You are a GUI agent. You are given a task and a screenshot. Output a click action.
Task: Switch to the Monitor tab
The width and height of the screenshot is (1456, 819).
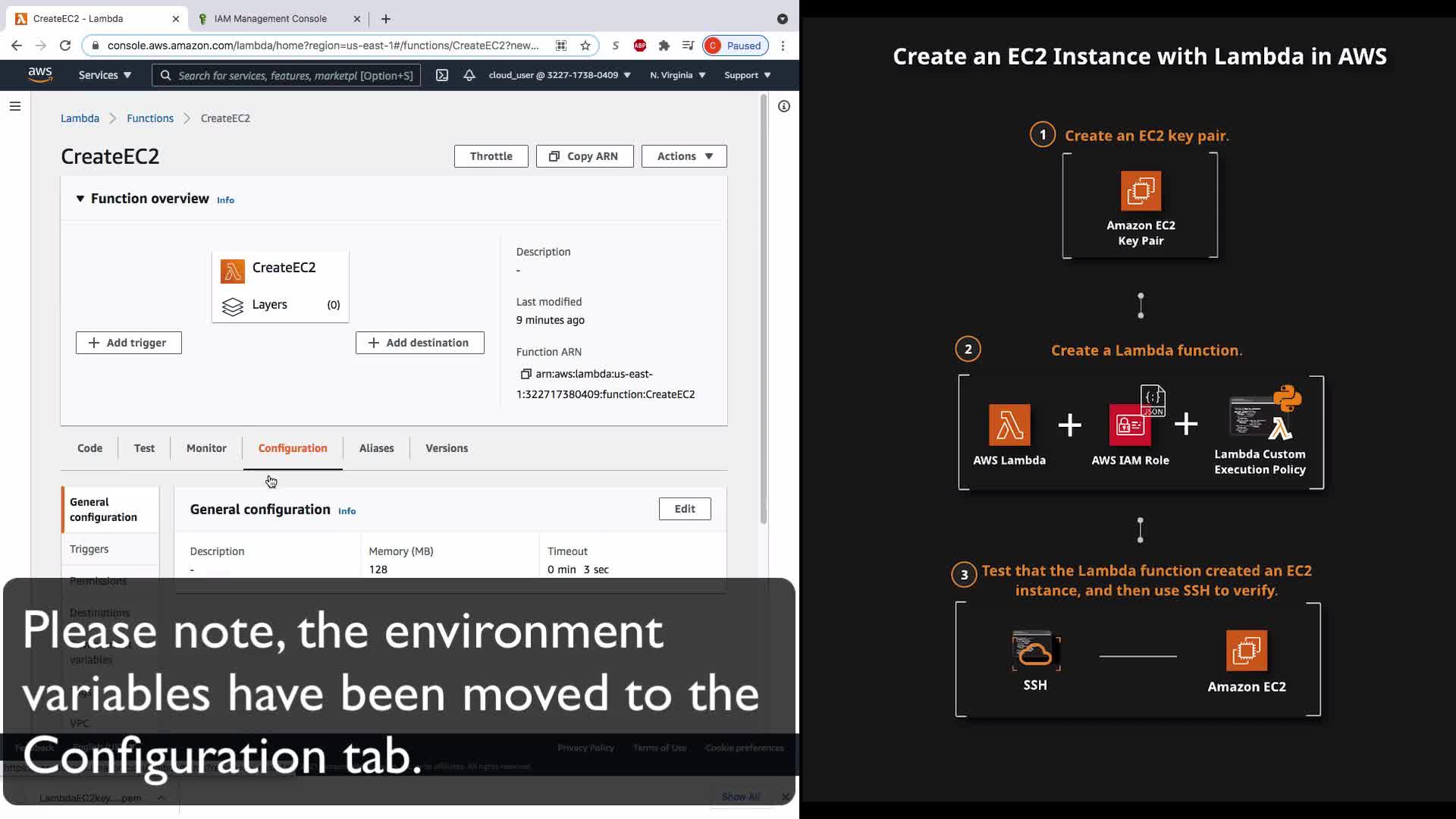click(x=206, y=448)
